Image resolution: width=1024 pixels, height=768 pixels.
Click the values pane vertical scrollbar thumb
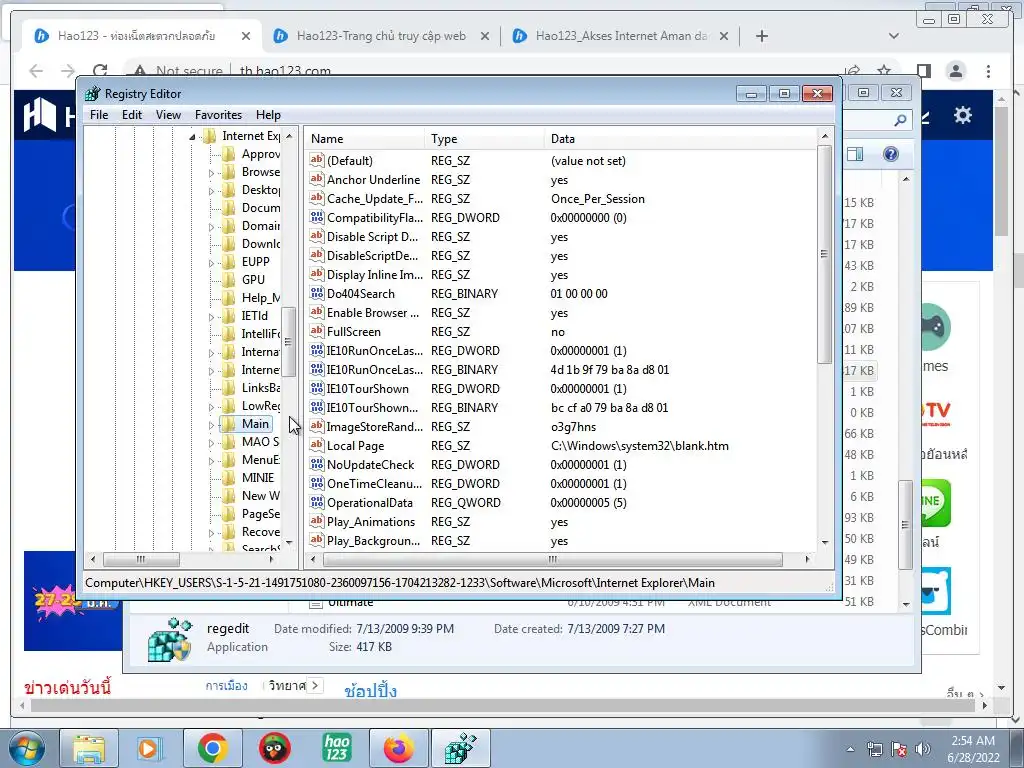(824, 254)
